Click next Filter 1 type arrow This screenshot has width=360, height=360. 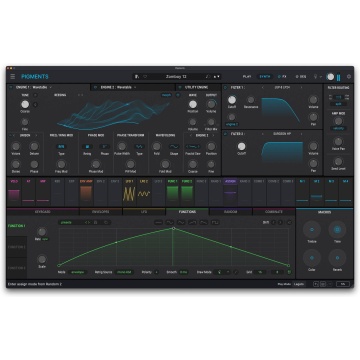coord(302,88)
